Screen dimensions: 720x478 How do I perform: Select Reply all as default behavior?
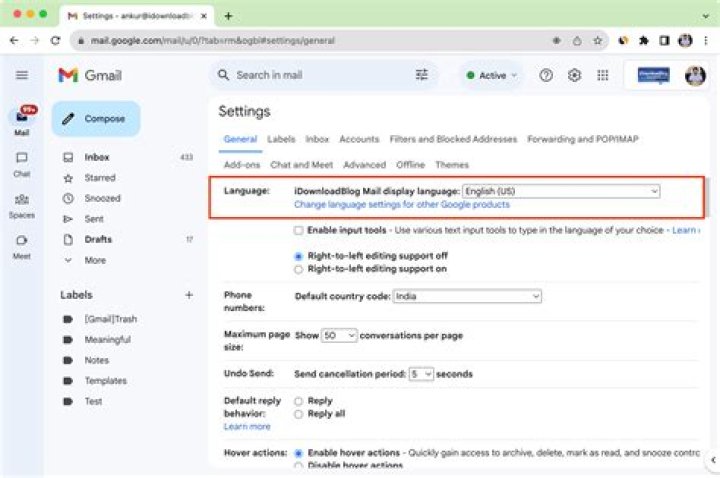click(298, 415)
